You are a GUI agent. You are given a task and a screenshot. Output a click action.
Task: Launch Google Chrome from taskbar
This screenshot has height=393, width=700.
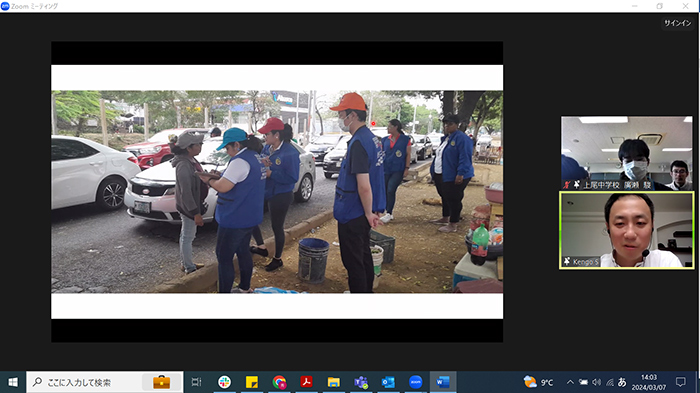(x=279, y=382)
